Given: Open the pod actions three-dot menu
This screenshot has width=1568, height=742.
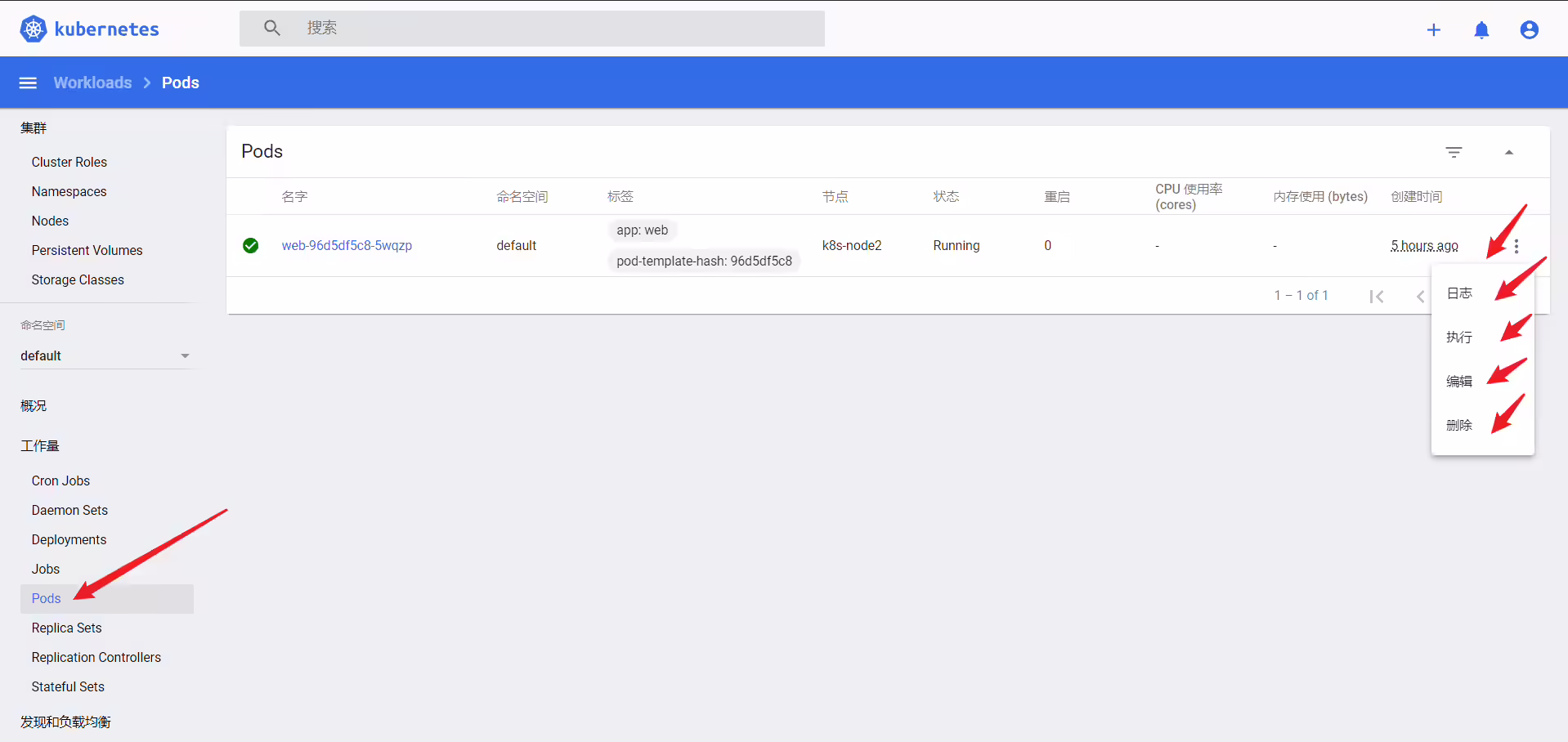Looking at the screenshot, I should [x=1516, y=246].
